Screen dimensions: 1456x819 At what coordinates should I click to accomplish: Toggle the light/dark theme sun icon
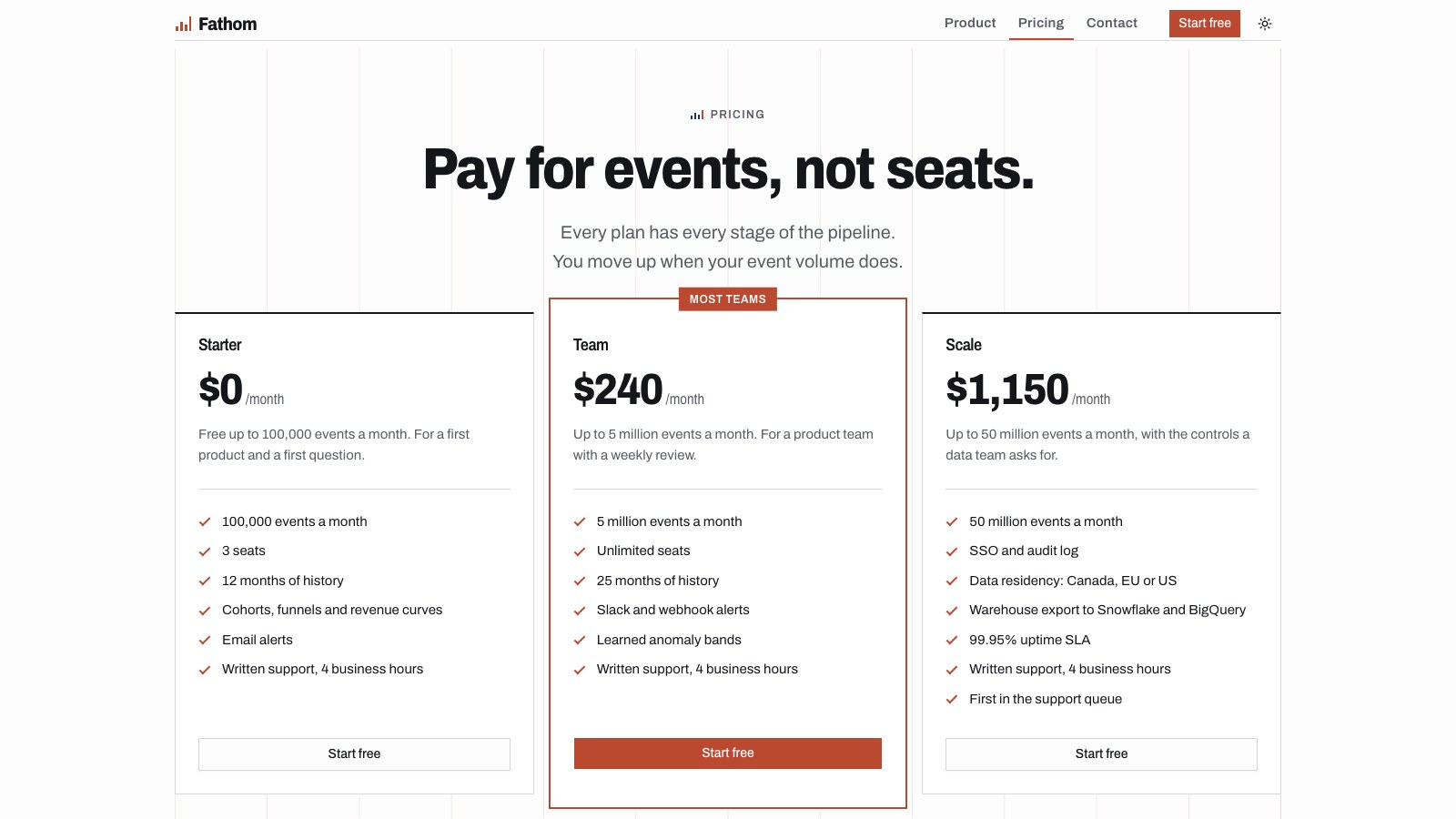click(x=1265, y=24)
